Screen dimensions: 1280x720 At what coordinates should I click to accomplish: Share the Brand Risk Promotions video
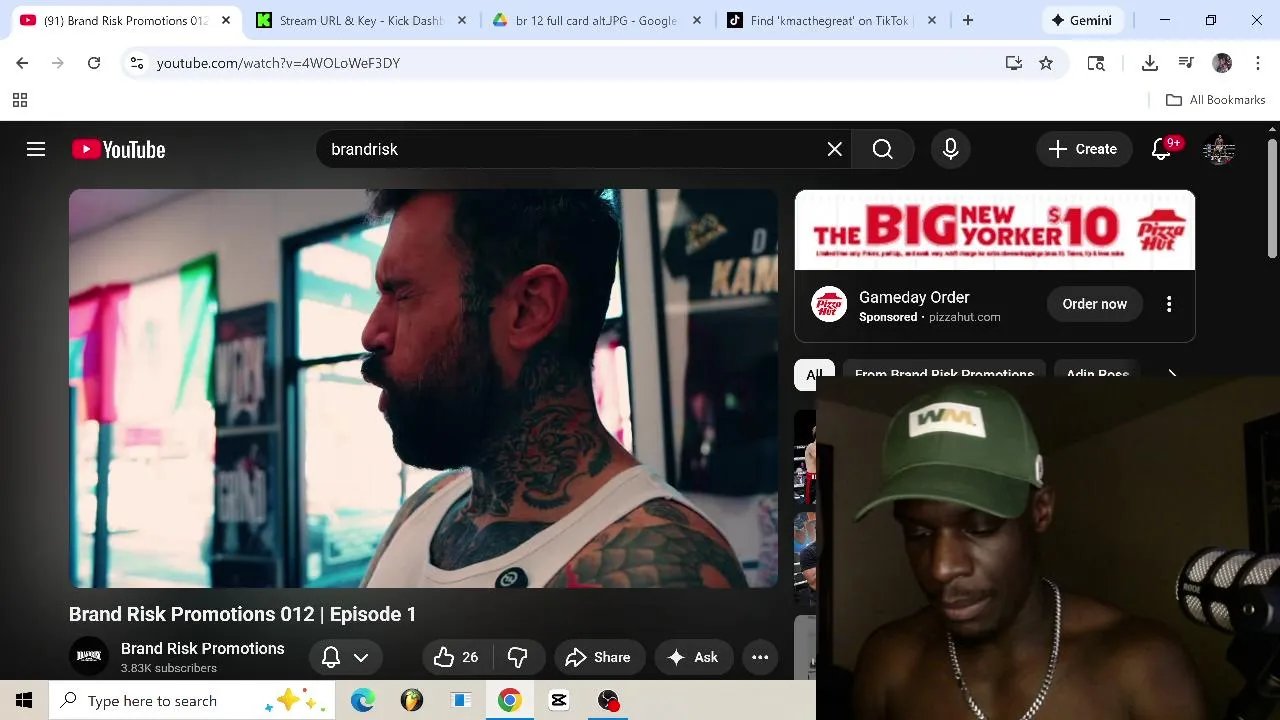(598, 657)
